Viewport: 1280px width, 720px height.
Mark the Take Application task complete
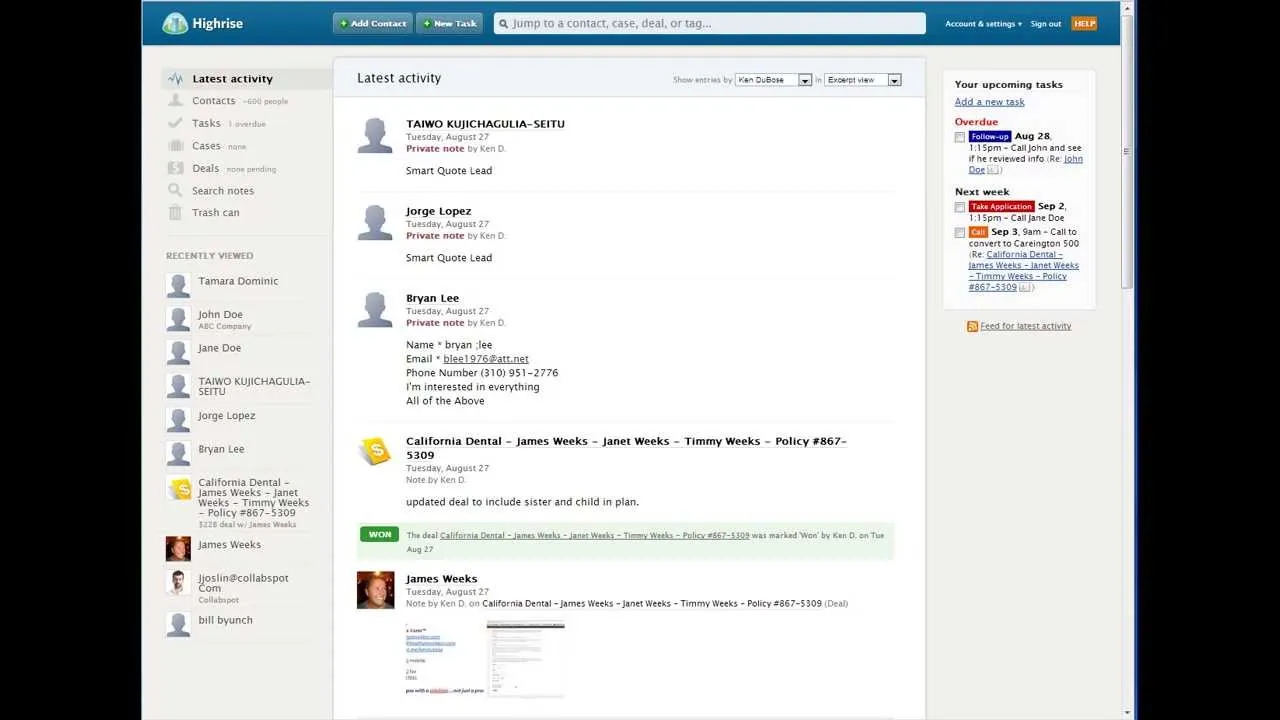click(959, 207)
